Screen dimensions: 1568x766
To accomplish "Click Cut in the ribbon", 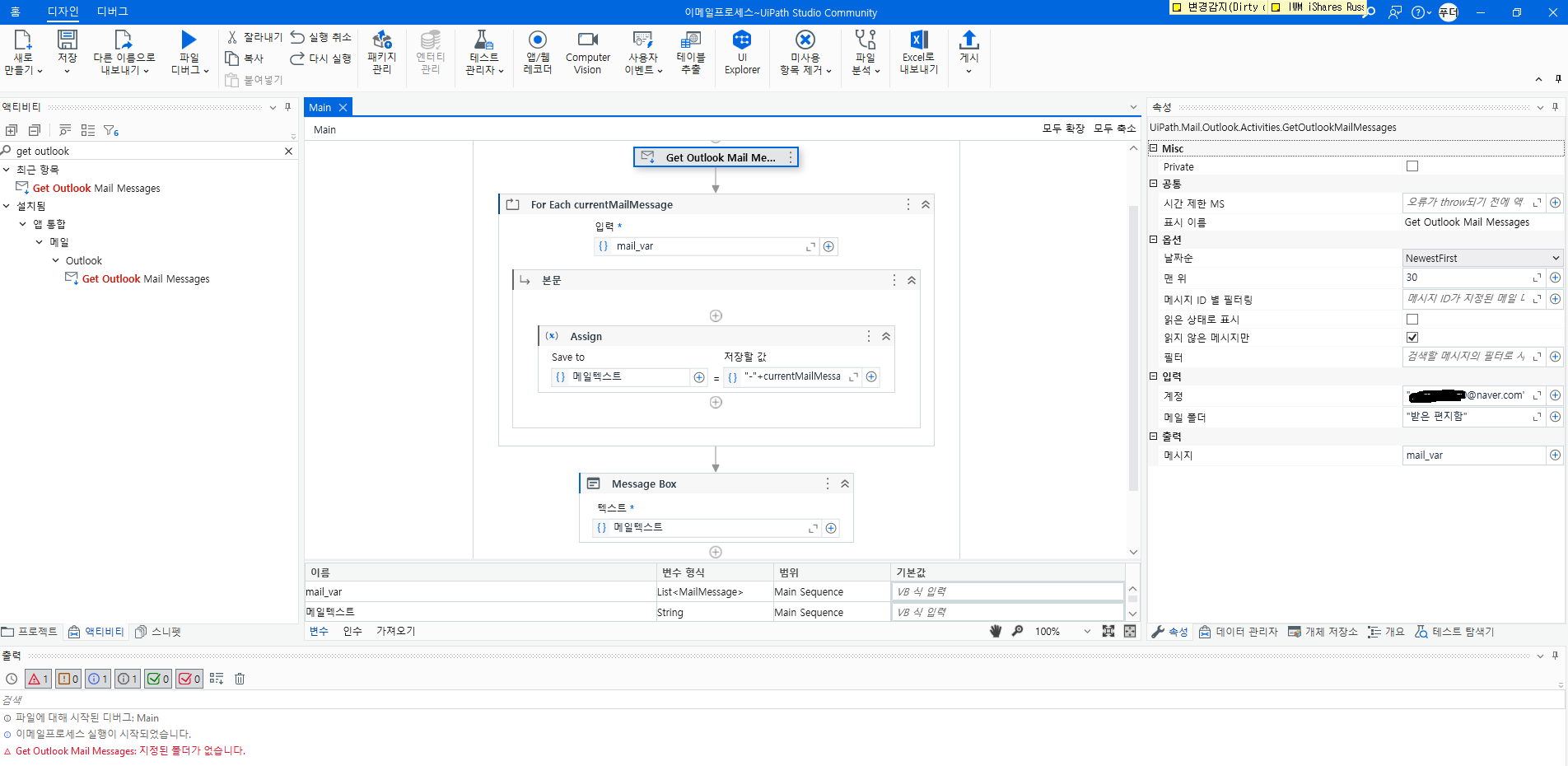I will 254,37.
